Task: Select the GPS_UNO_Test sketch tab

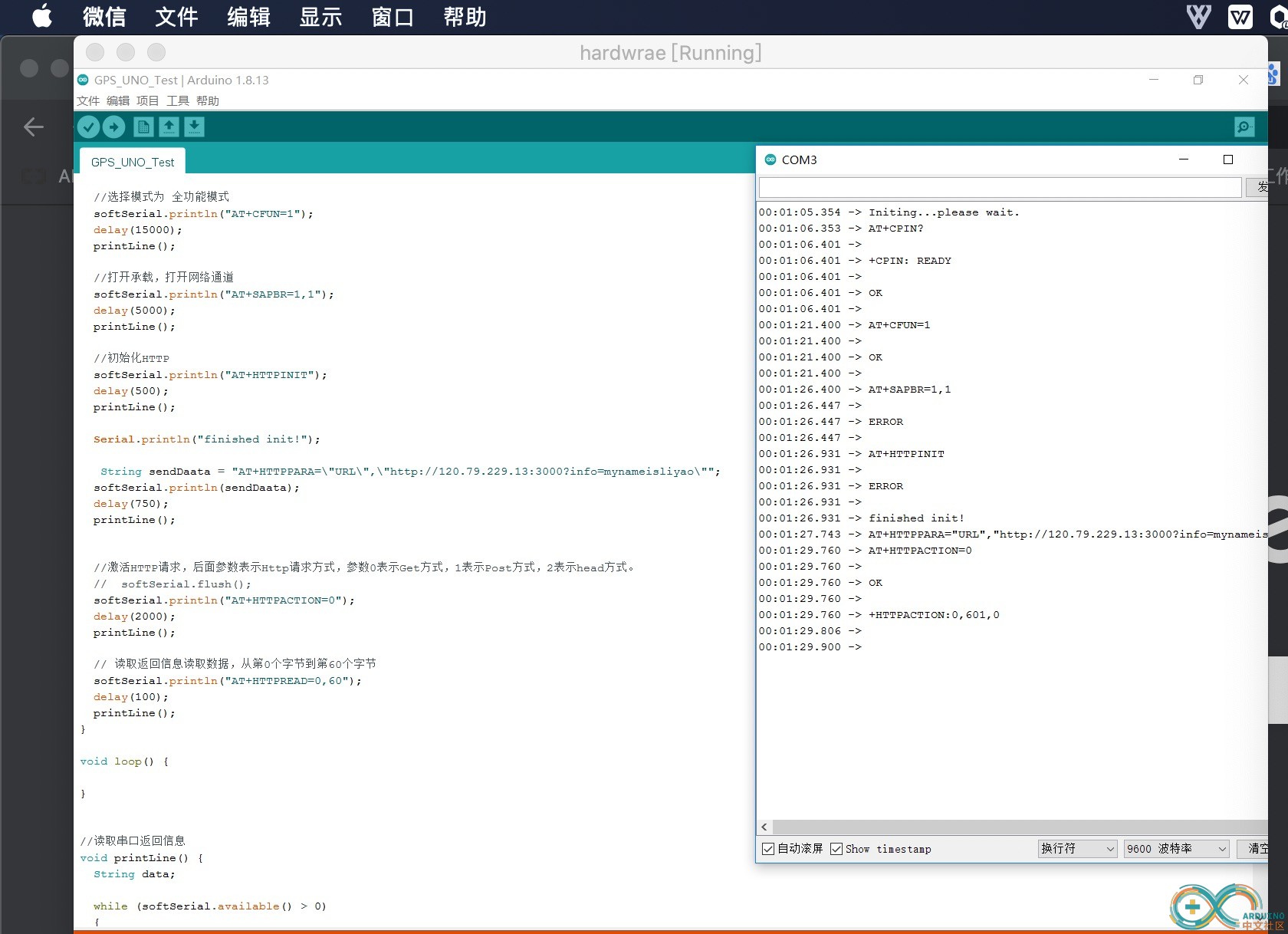Action: 133,162
